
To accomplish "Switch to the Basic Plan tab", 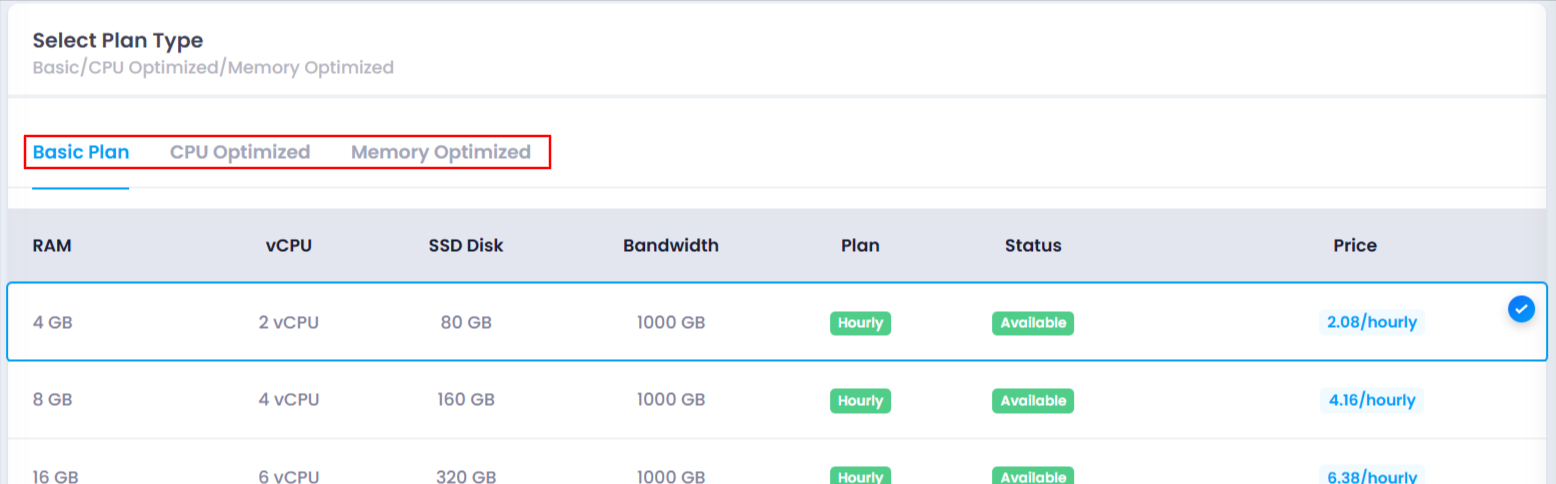I will 81,152.
